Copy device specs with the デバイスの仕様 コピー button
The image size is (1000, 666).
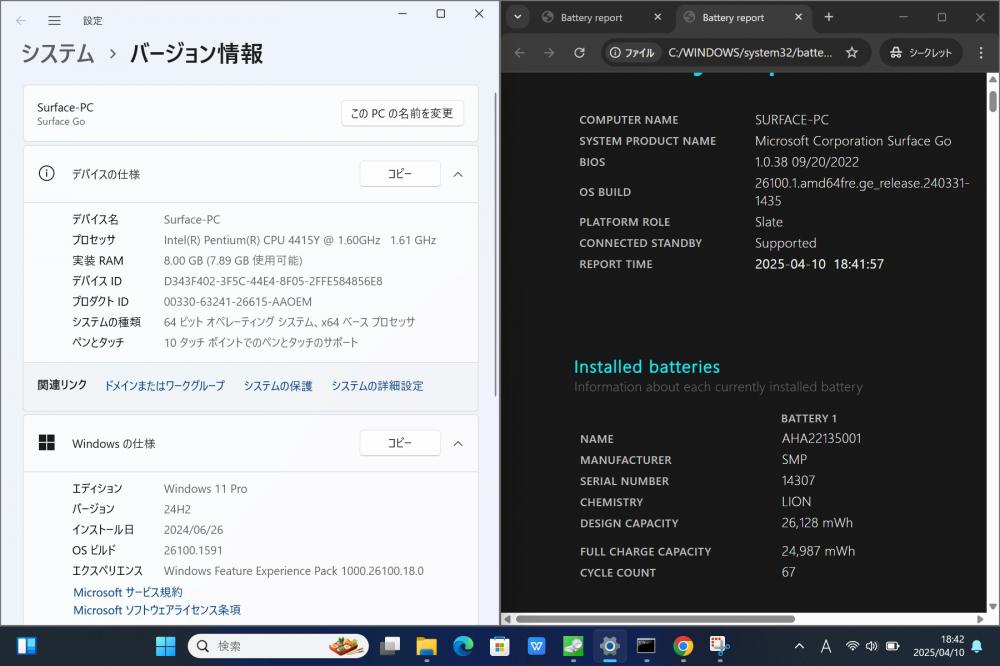[x=400, y=174]
